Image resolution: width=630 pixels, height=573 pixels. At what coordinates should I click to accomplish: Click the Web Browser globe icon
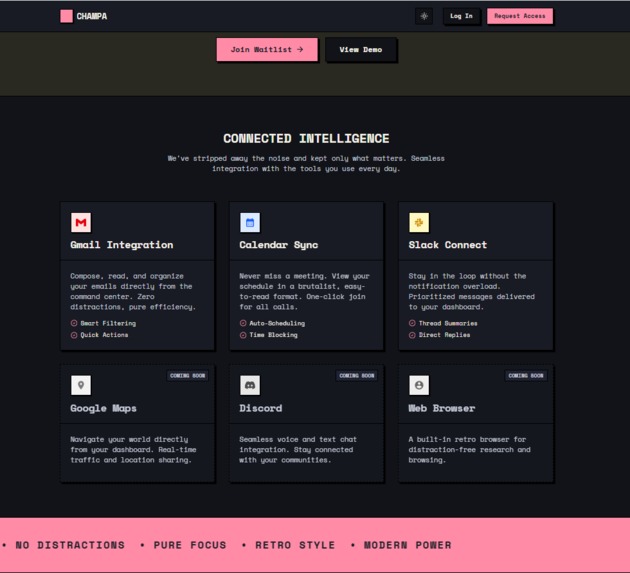[x=419, y=385]
